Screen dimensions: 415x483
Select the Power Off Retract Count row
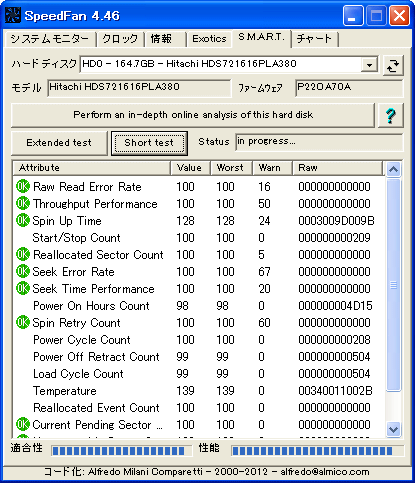point(199,357)
